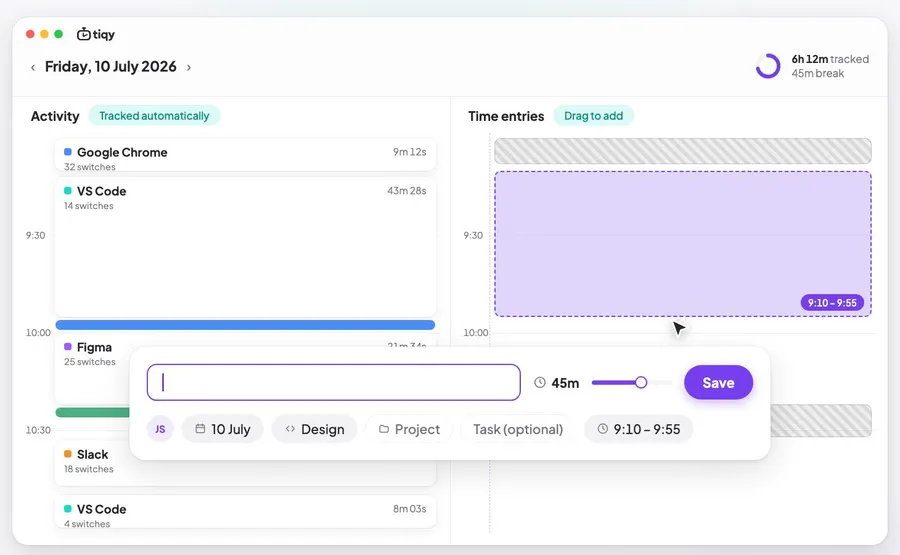Select the Google Chrome activity row
The width and height of the screenshot is (900, 555).
(x=245, y=155)
